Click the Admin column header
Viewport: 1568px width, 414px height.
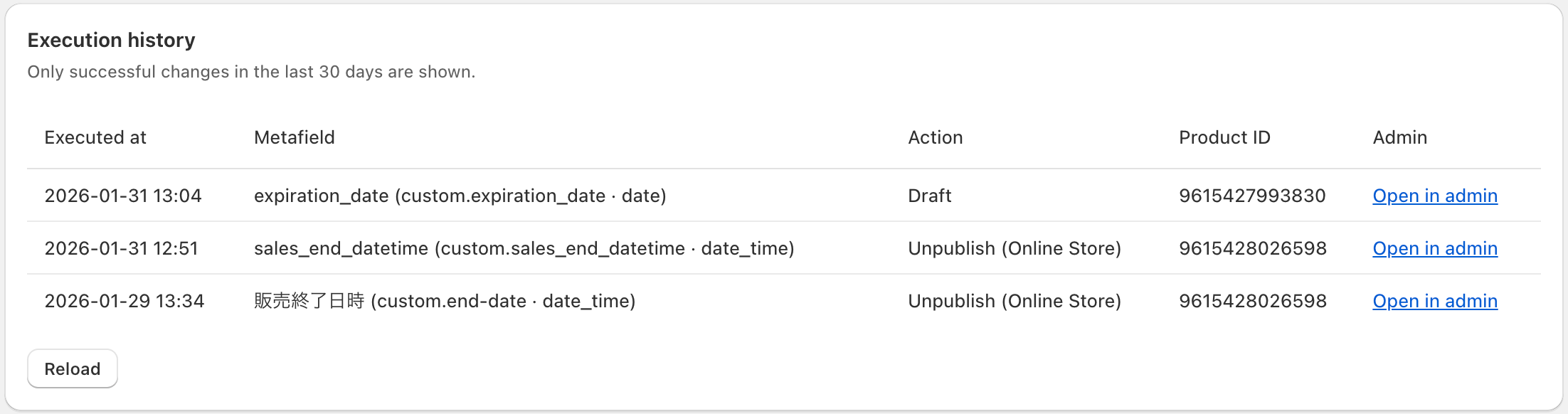pyautogui.click(x=1399, y=137)
